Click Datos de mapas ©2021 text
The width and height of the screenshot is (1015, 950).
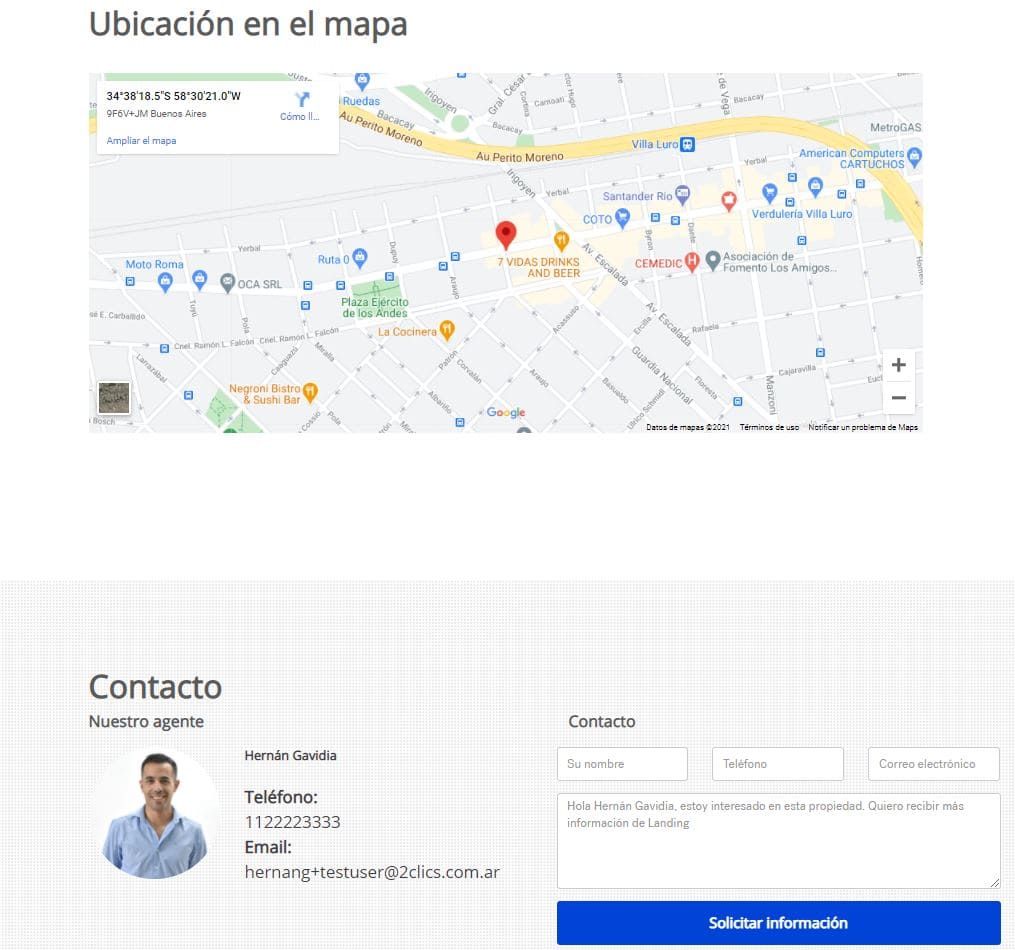pyautogui.click(x=687, y=427)
